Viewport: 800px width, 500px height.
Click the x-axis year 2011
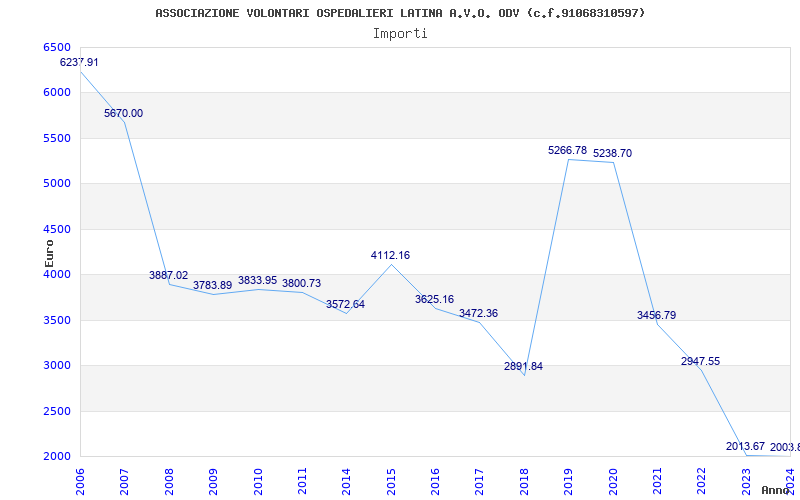pyautogui.click(x=302, y=481)
